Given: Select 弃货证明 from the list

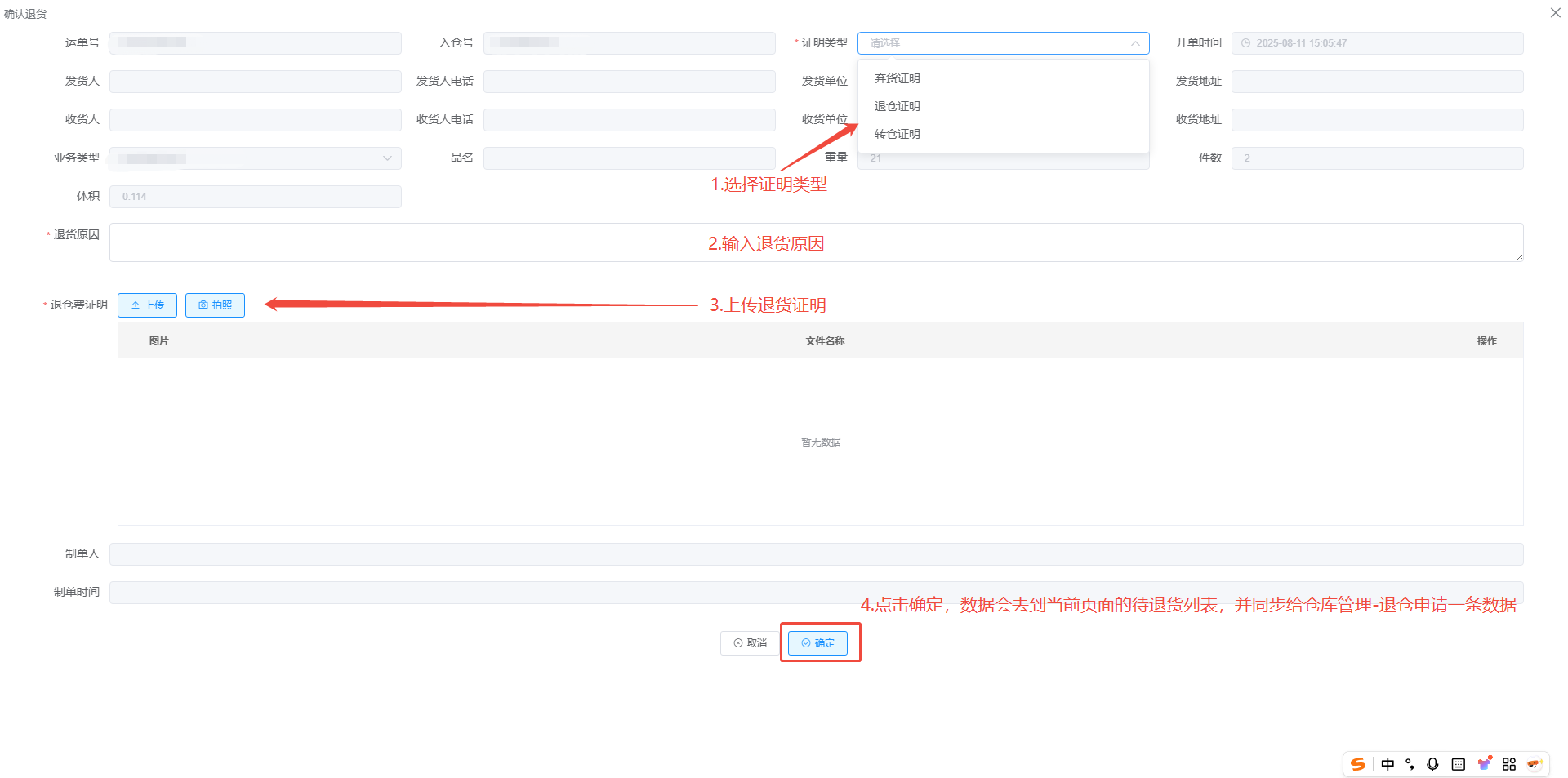Looking at the screenshot, I should pyautogui.click(x=898, y=78).
